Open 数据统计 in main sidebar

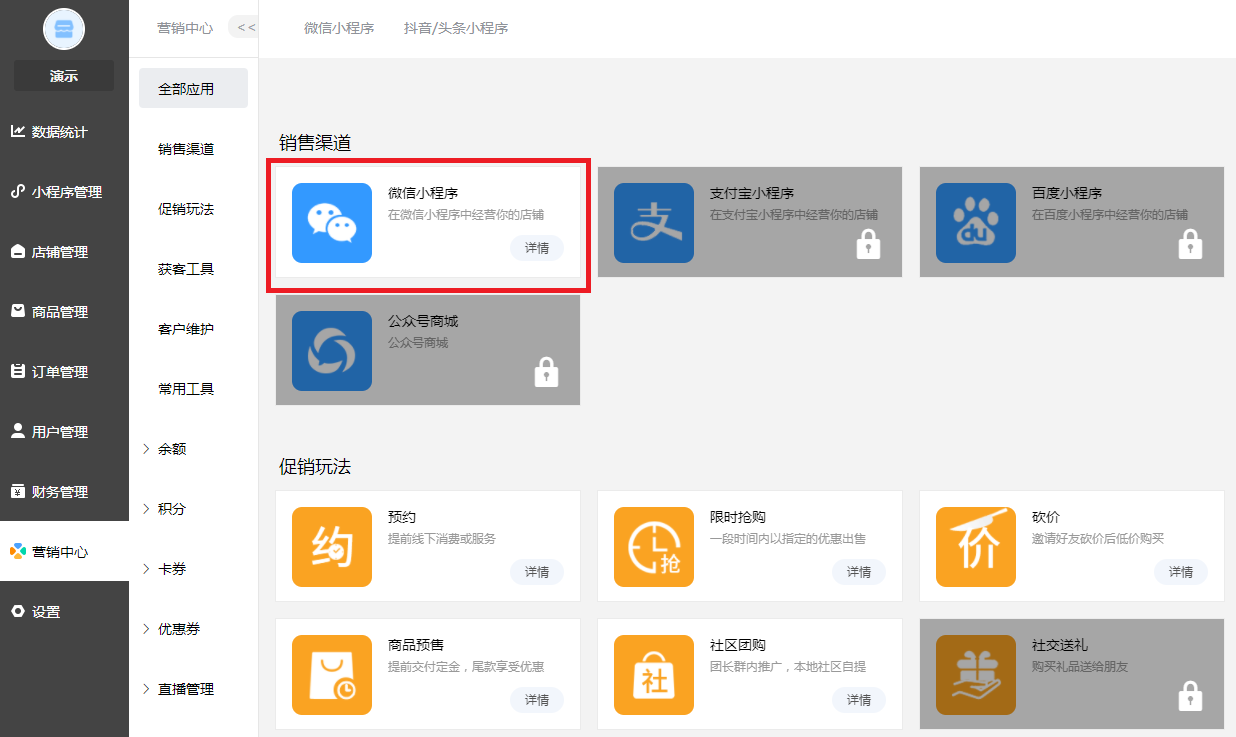[x=64, y=131]
